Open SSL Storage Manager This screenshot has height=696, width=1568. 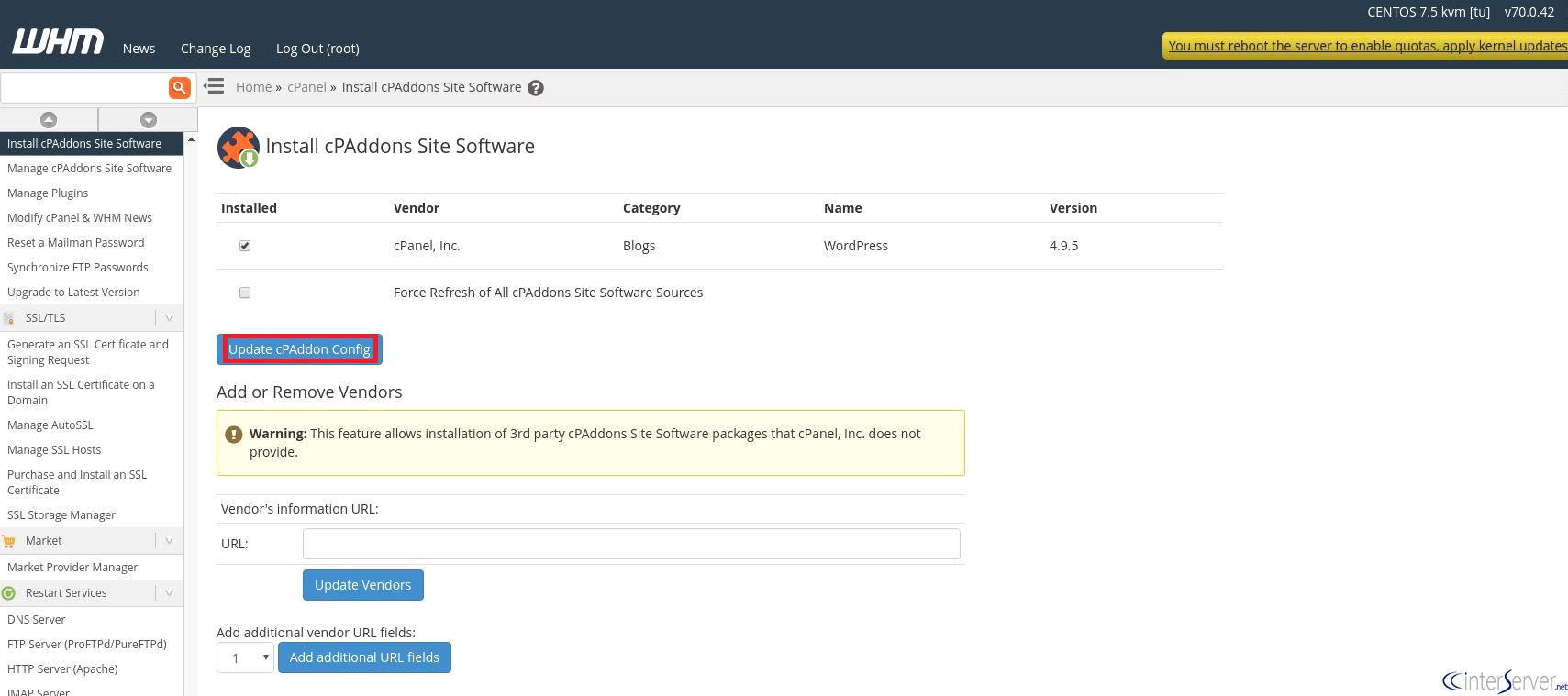61,515
